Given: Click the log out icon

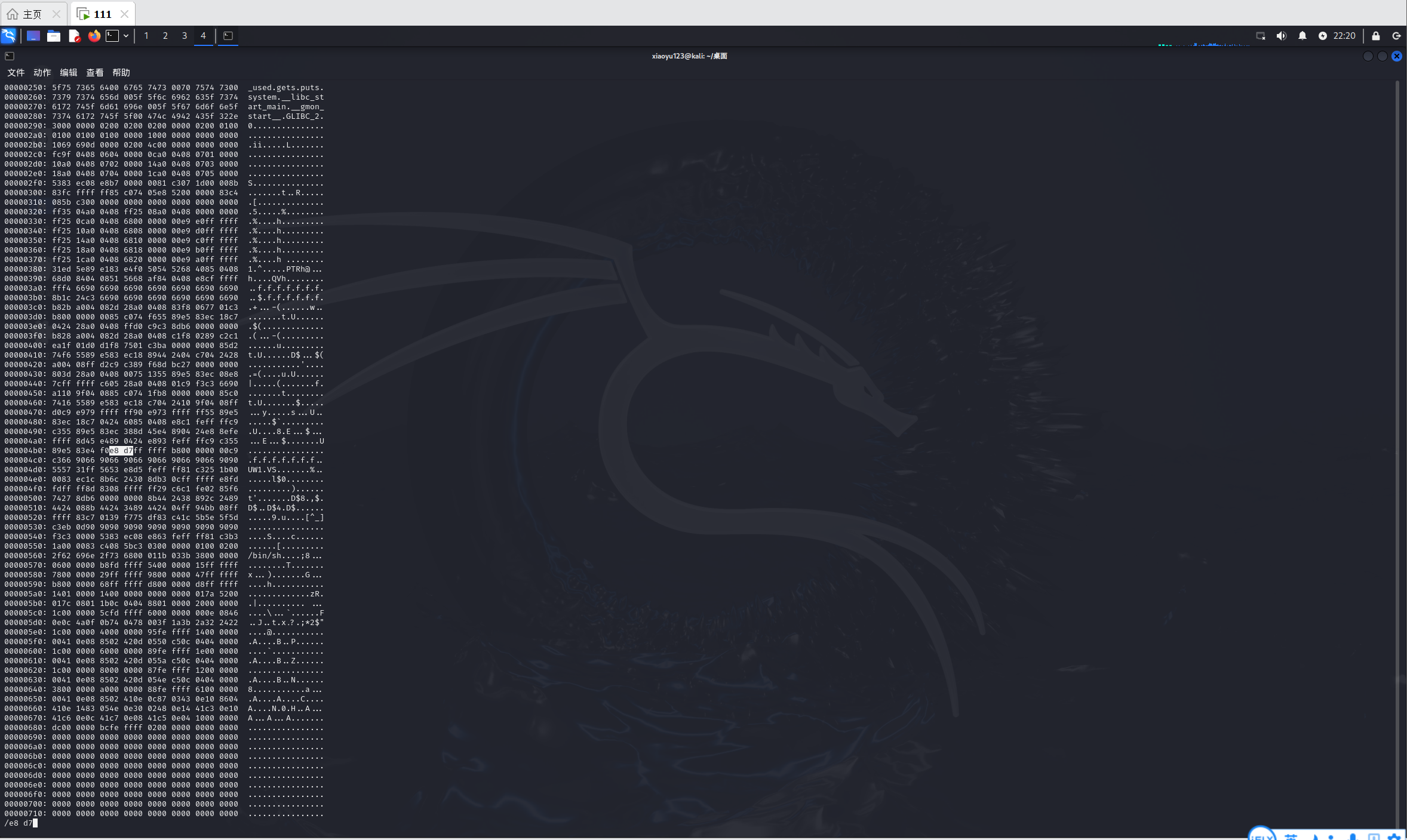Looking at the screenshot, I should point(1396,36).
